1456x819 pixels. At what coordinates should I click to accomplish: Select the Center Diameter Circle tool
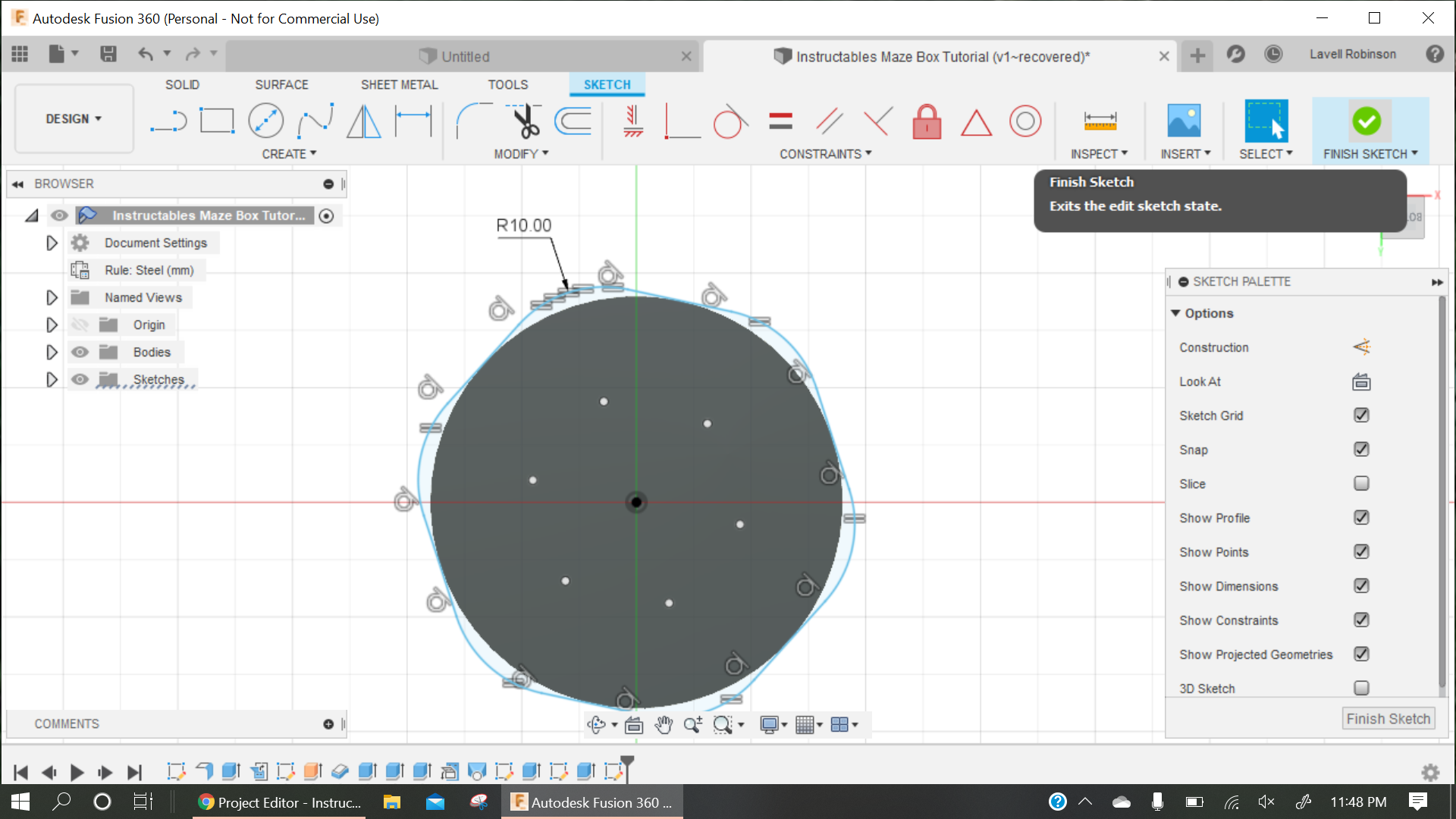266,121
